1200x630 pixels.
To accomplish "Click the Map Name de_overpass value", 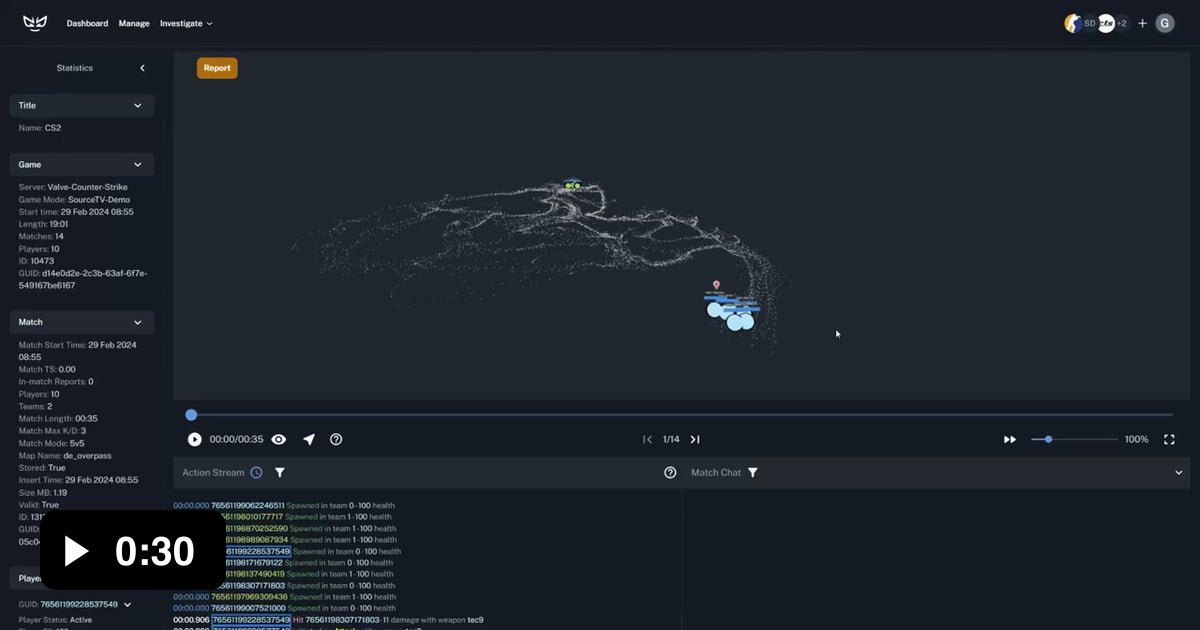I will point(88,455).
